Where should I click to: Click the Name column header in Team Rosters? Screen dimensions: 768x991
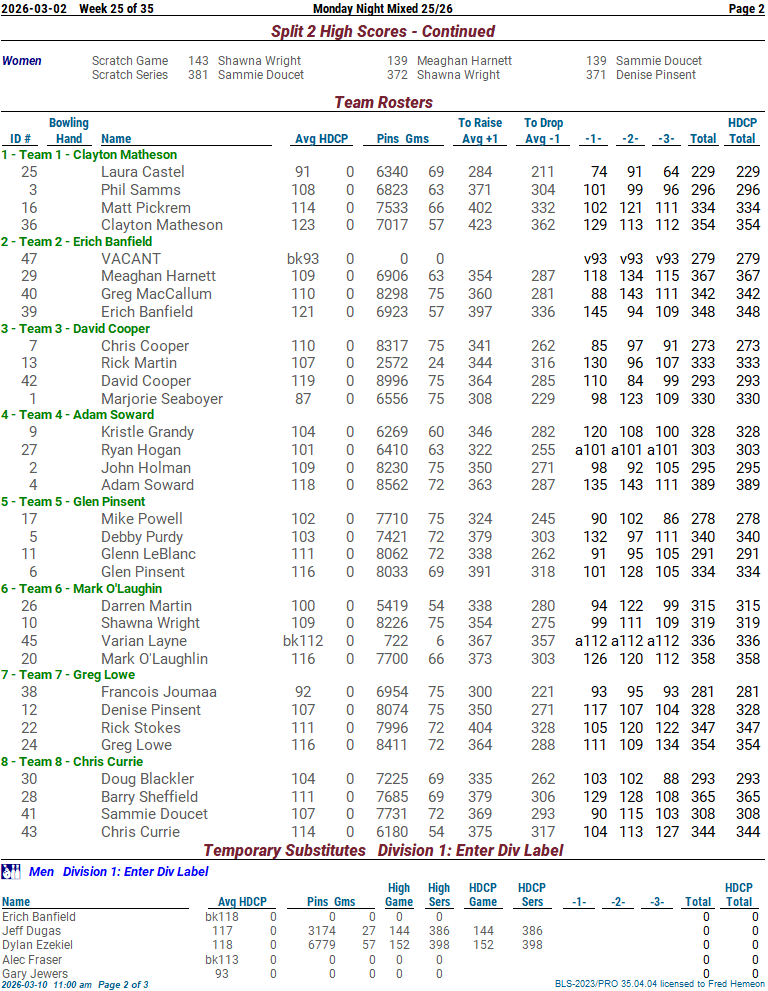[x=116, y=139]
